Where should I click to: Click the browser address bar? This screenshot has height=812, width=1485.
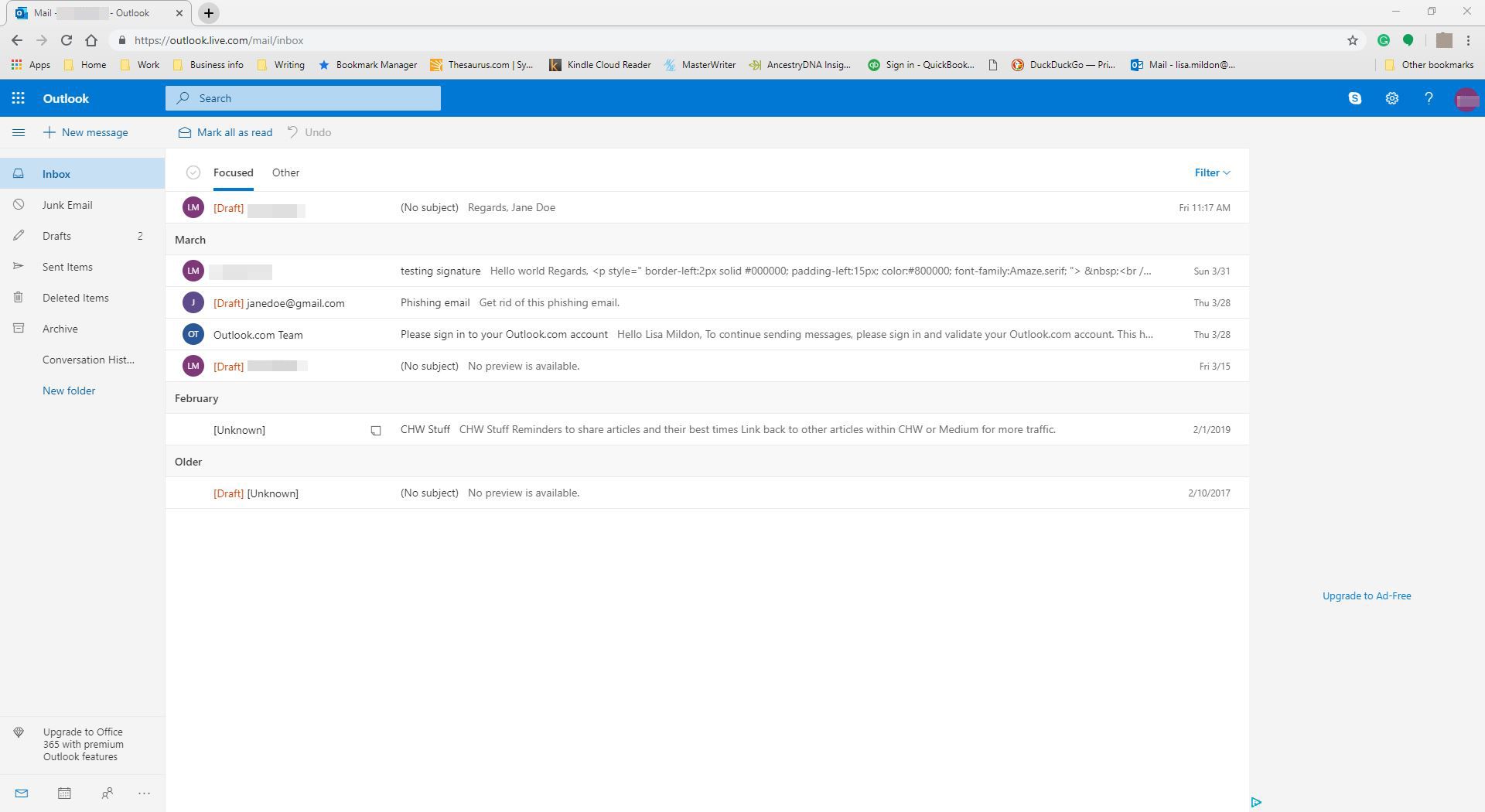(x=727, y=40)
